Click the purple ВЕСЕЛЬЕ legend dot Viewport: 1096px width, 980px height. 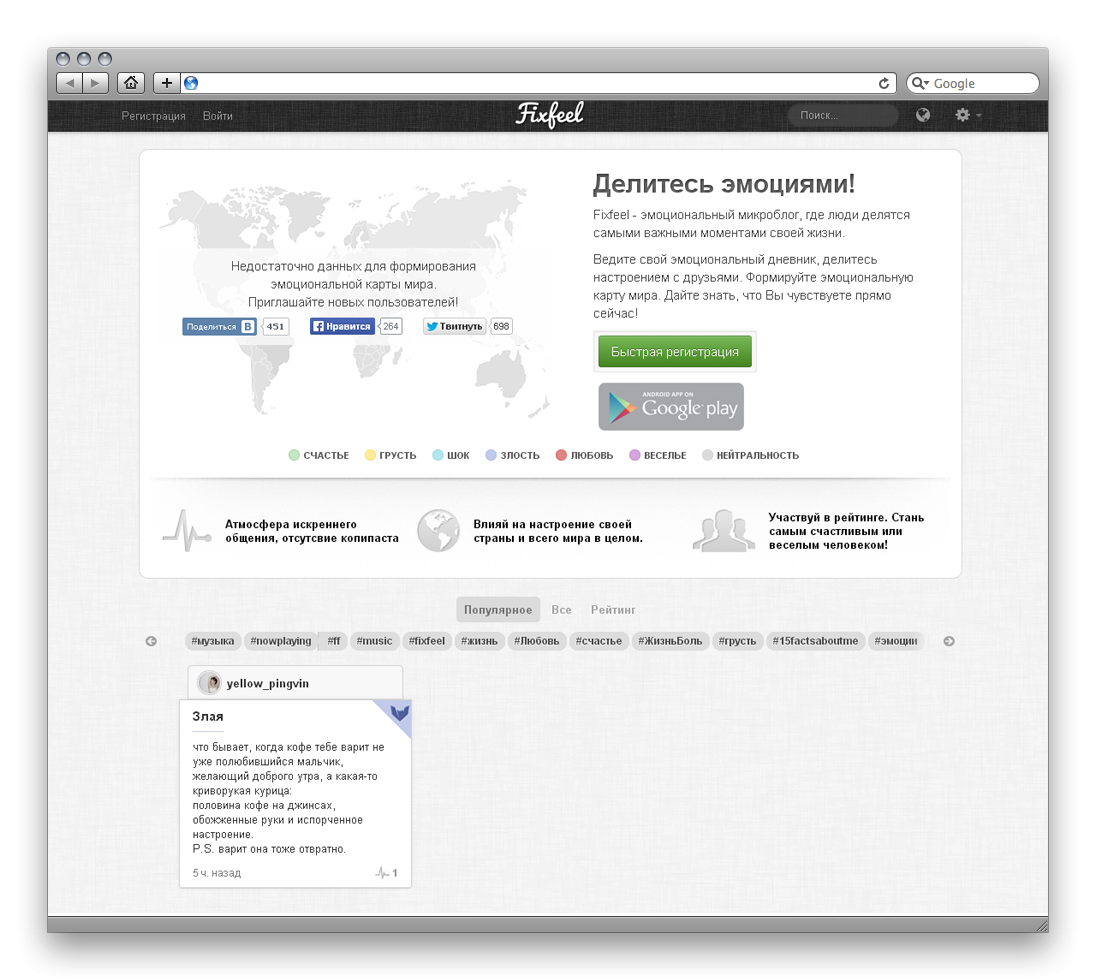coord(635,455)
